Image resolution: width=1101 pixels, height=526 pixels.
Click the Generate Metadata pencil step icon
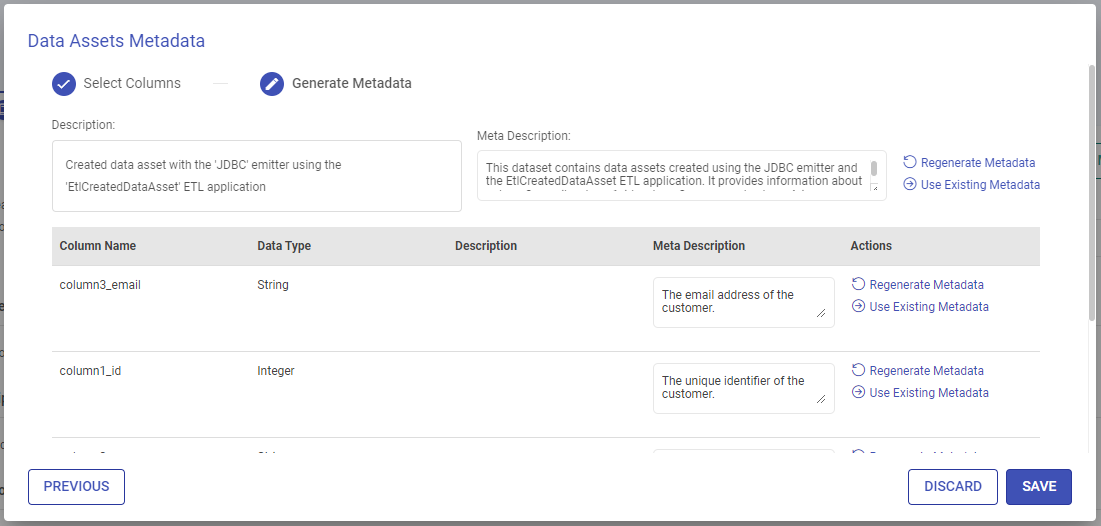pos(272,84)
